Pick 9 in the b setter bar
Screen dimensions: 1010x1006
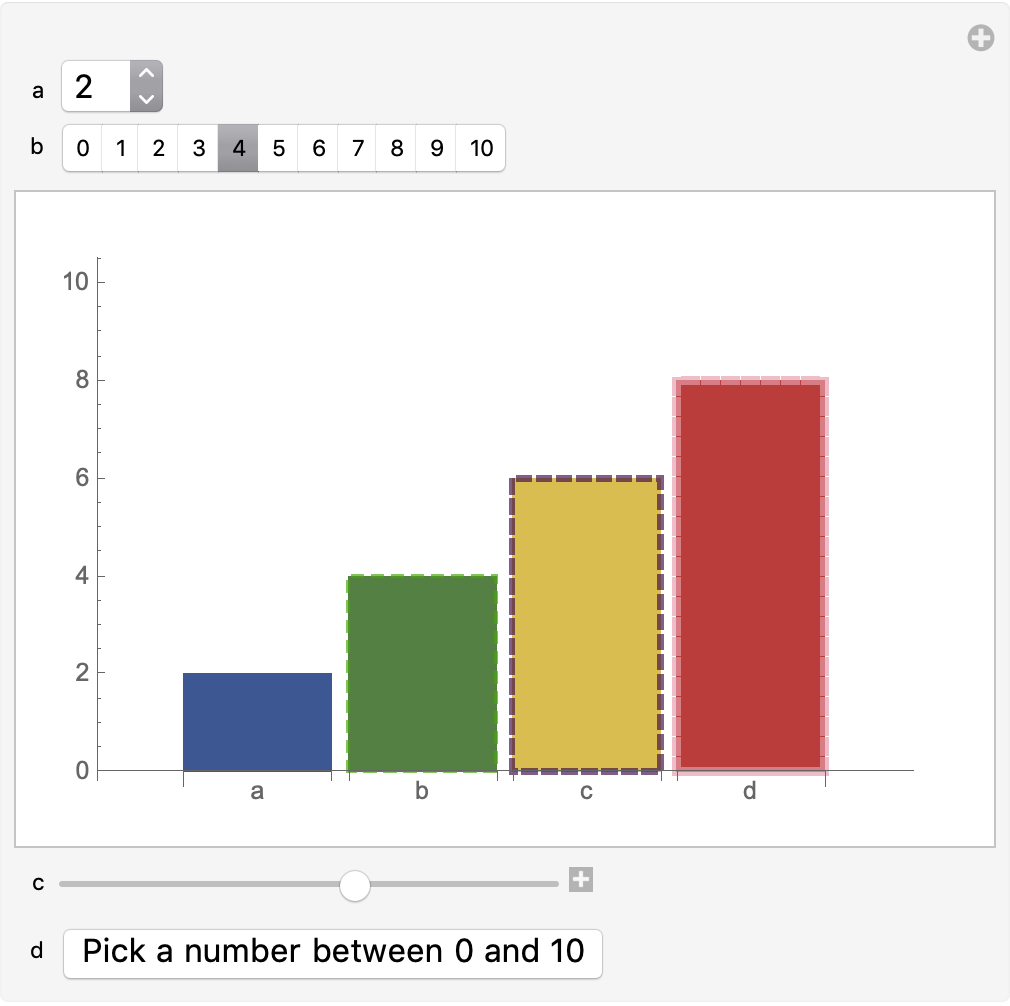point(436,148)
